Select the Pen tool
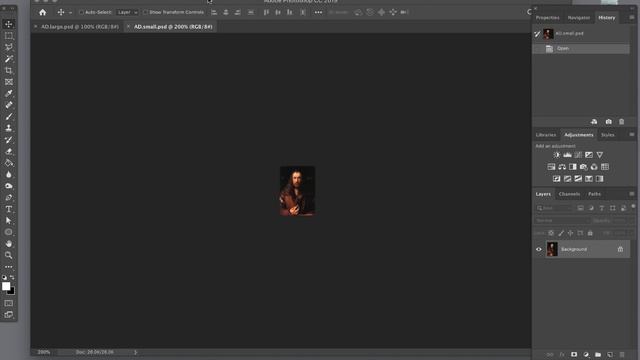640x360 pixels. tap(9, 198)
